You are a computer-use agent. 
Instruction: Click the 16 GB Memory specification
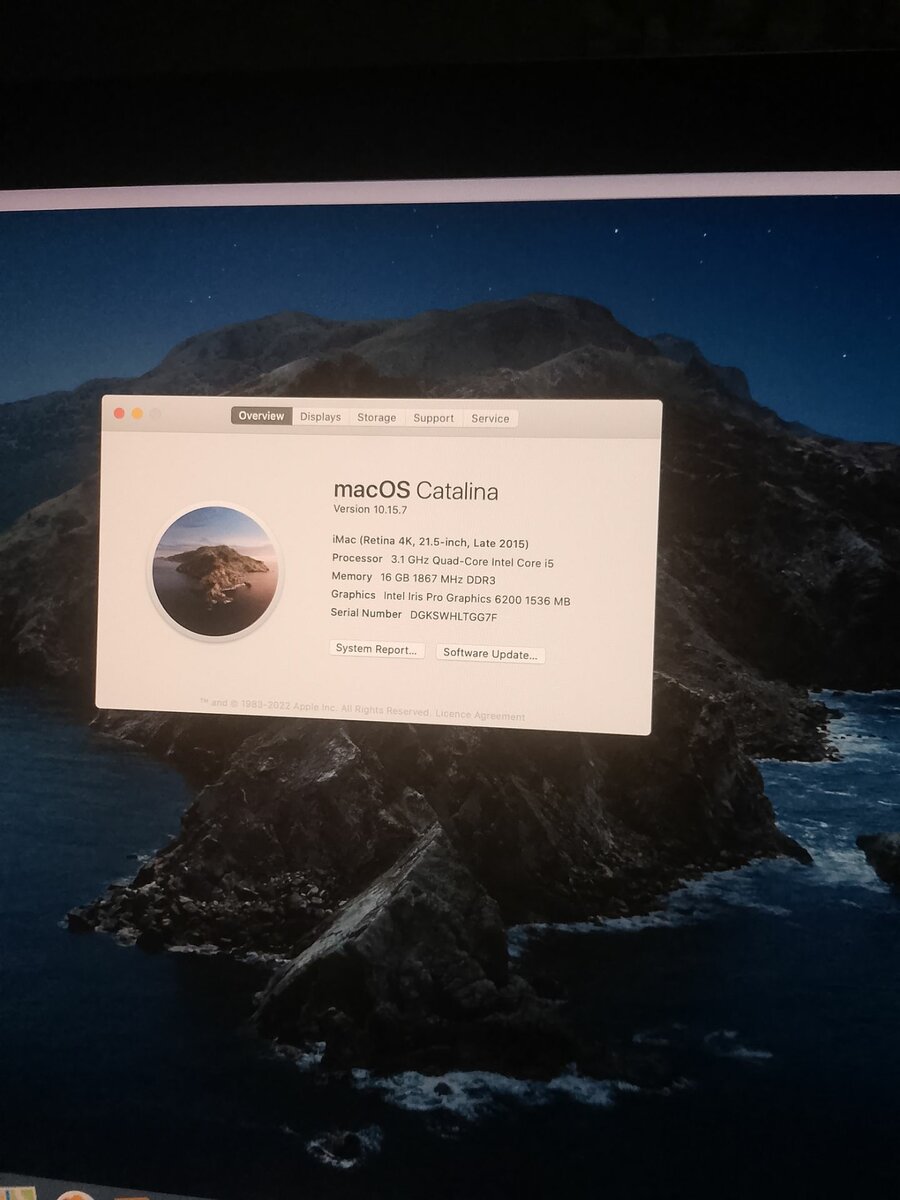coord(413,577)
